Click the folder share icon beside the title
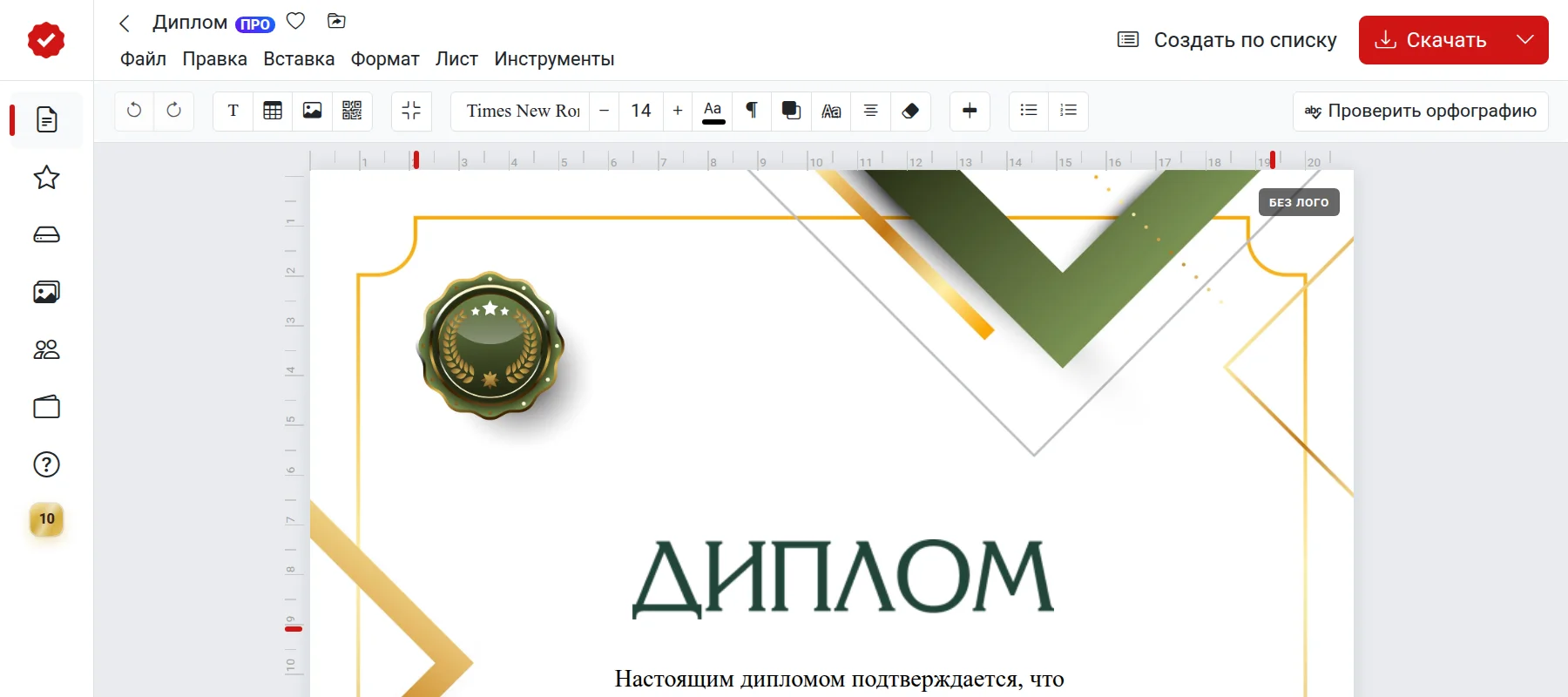The width and height of the screenshot is (1568, 697). [x=336, y=21]
